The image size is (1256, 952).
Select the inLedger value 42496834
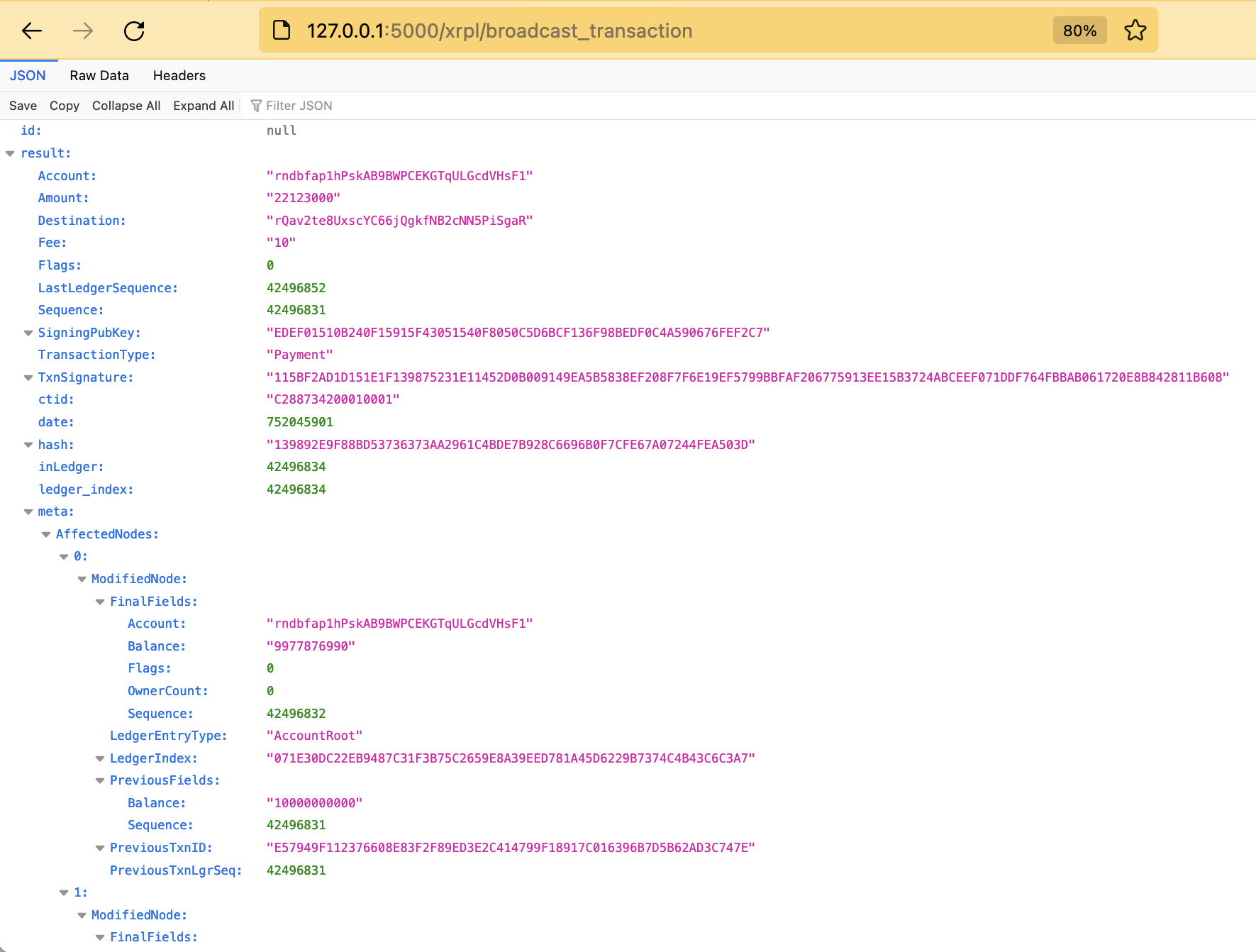(296, 467)
